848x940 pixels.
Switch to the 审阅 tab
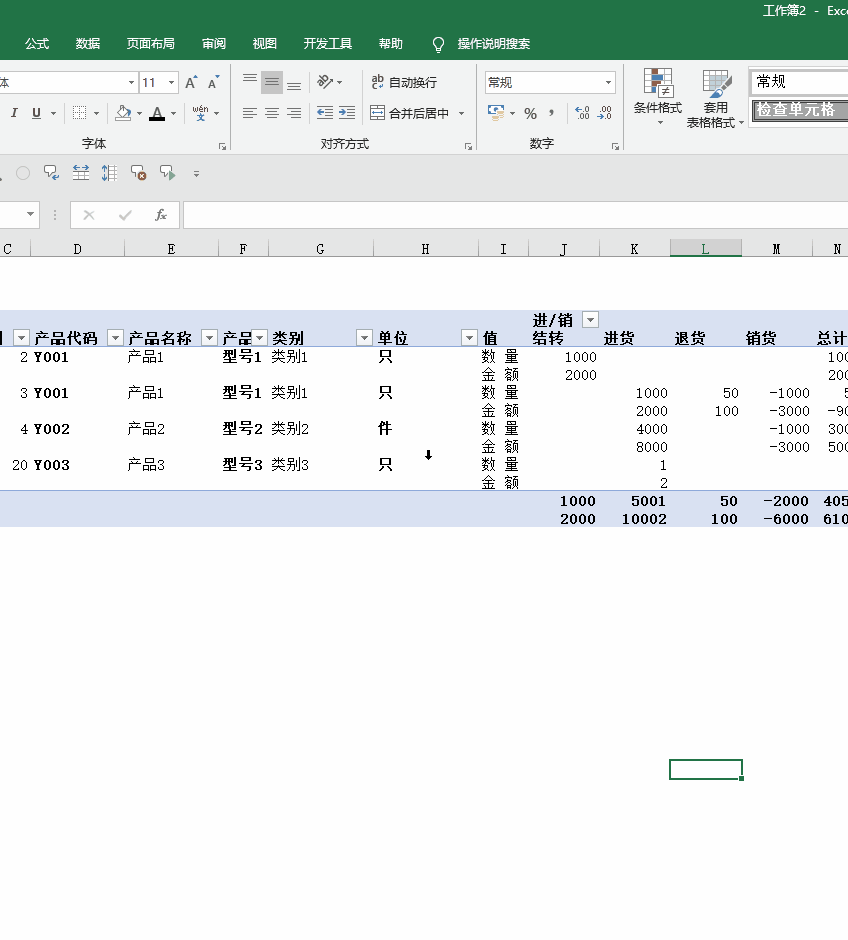[x=214, y=44]
